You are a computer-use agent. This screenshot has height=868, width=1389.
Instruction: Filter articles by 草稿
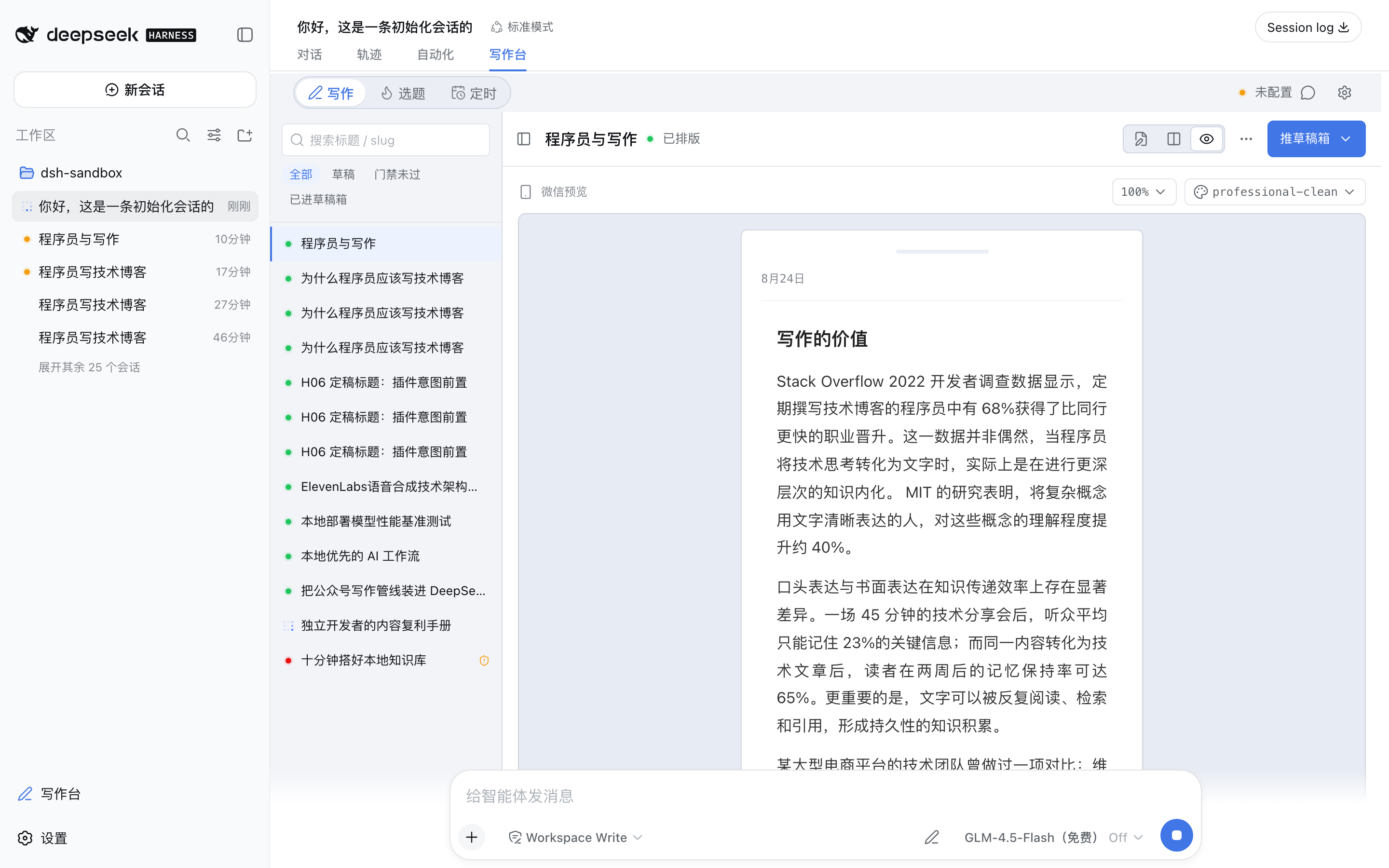343,174
